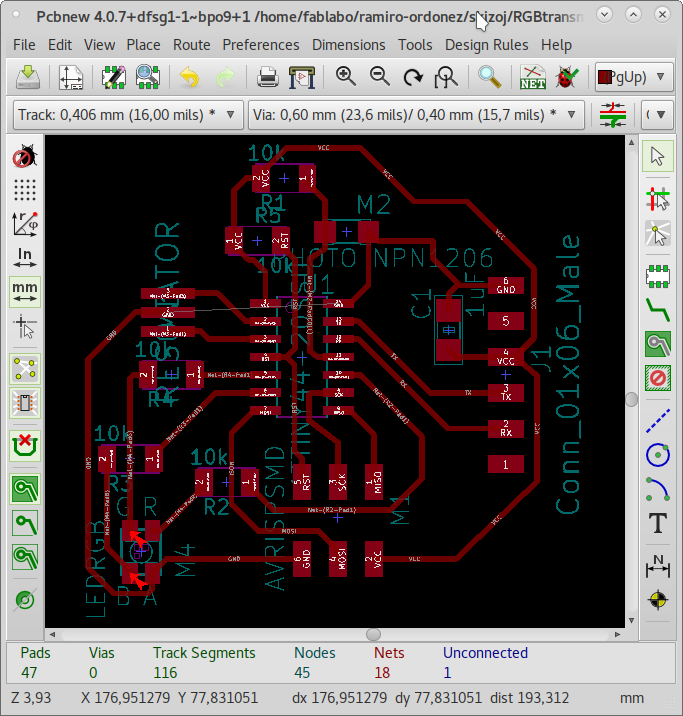The height and width of the screenshot is (716, 683).
Task: Toggle design rule checking off icon
Action: pos(25,156)
